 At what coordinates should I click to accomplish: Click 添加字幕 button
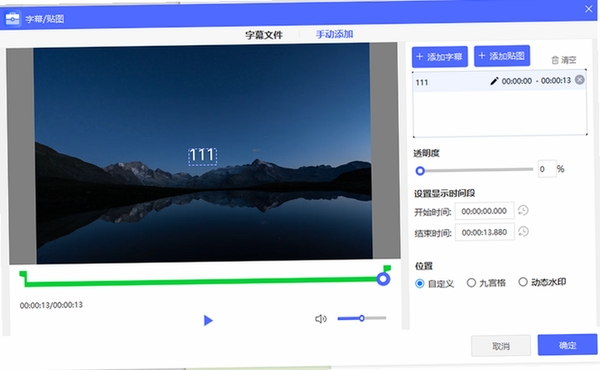pyautogui.click(x=440, y=57)
